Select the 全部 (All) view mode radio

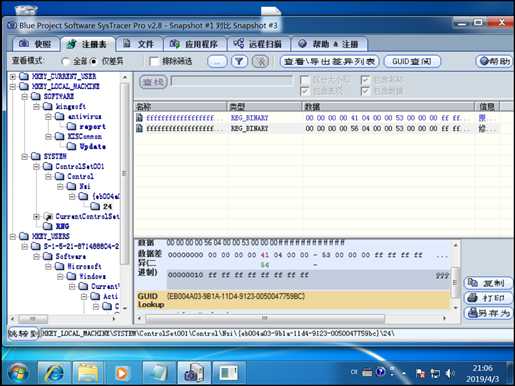[x=66, y=61]
